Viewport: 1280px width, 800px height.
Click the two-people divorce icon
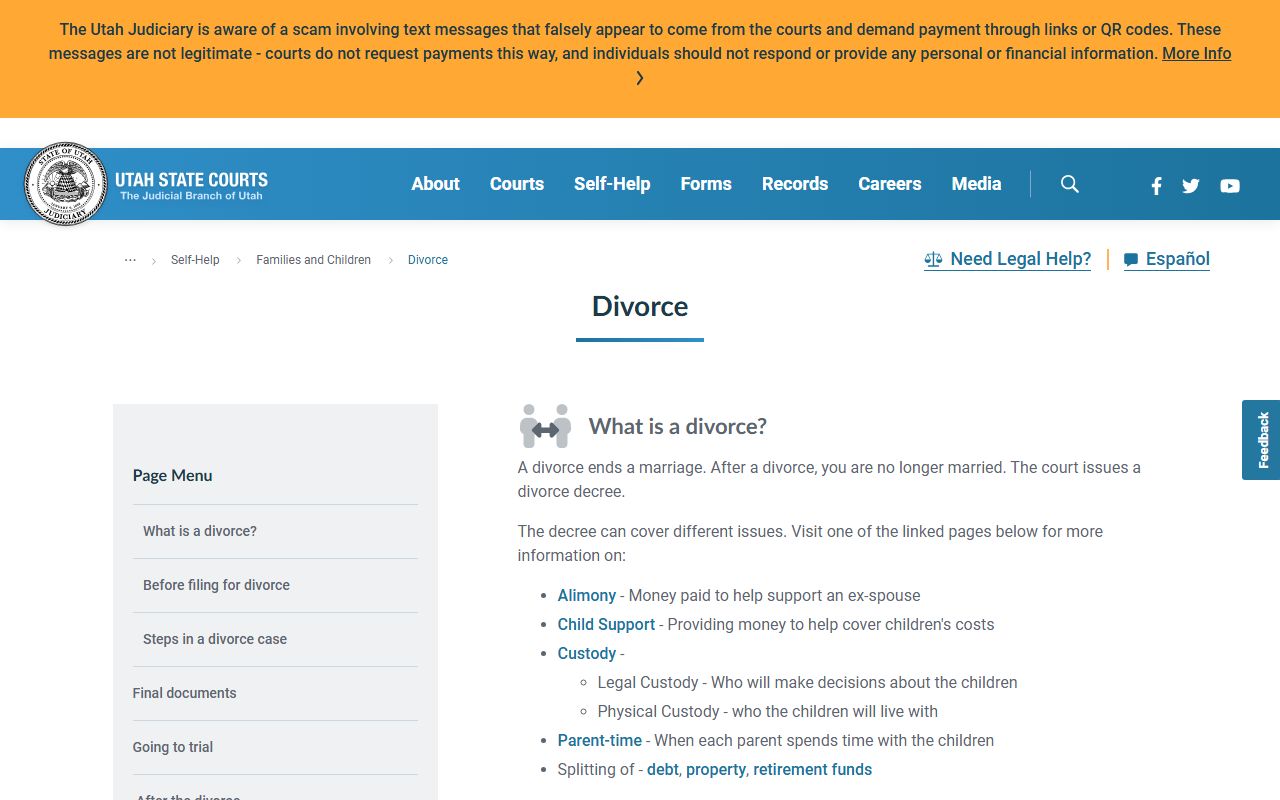pos(545,426)
